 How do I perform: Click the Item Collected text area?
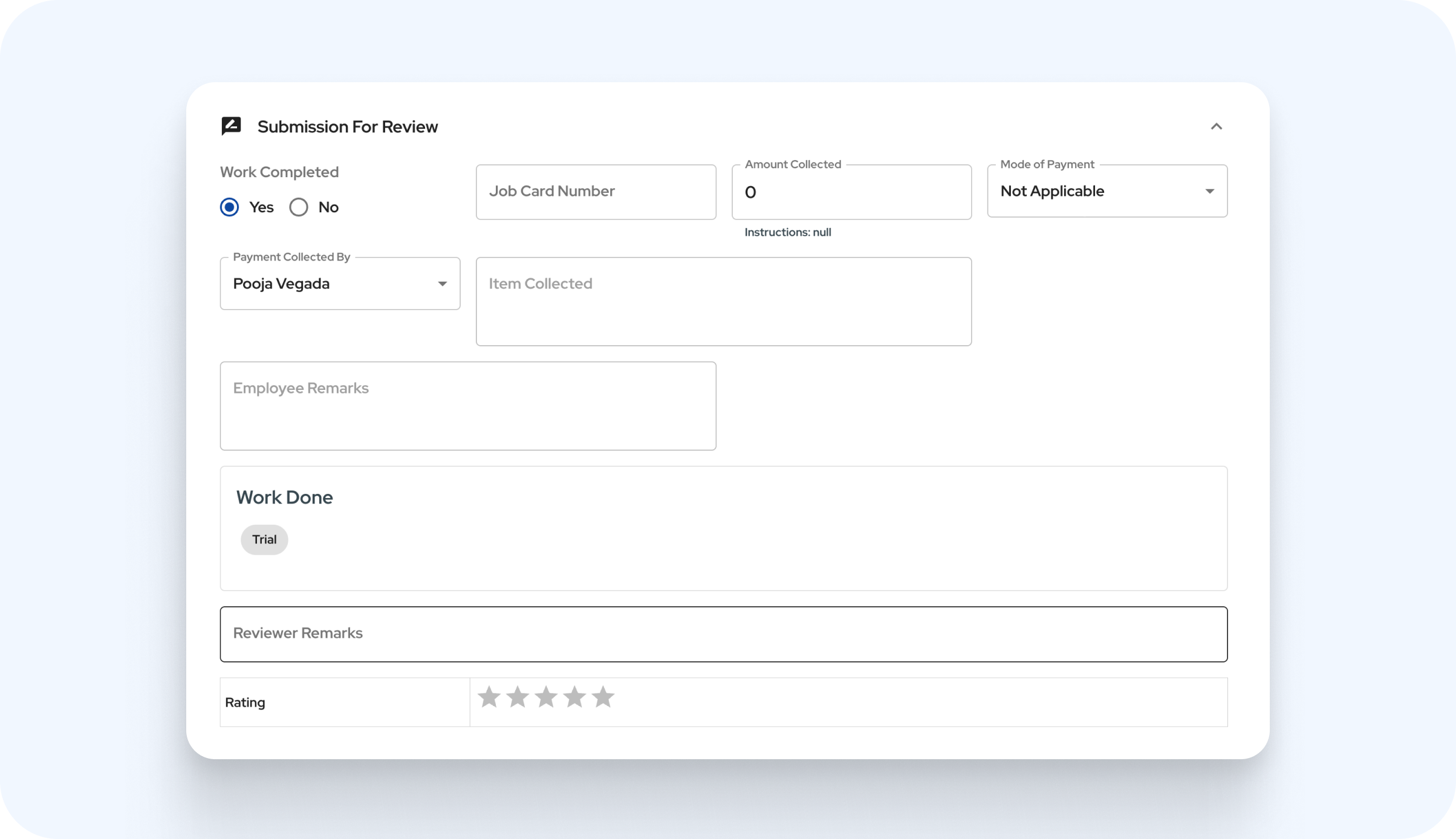coord(723,301)
